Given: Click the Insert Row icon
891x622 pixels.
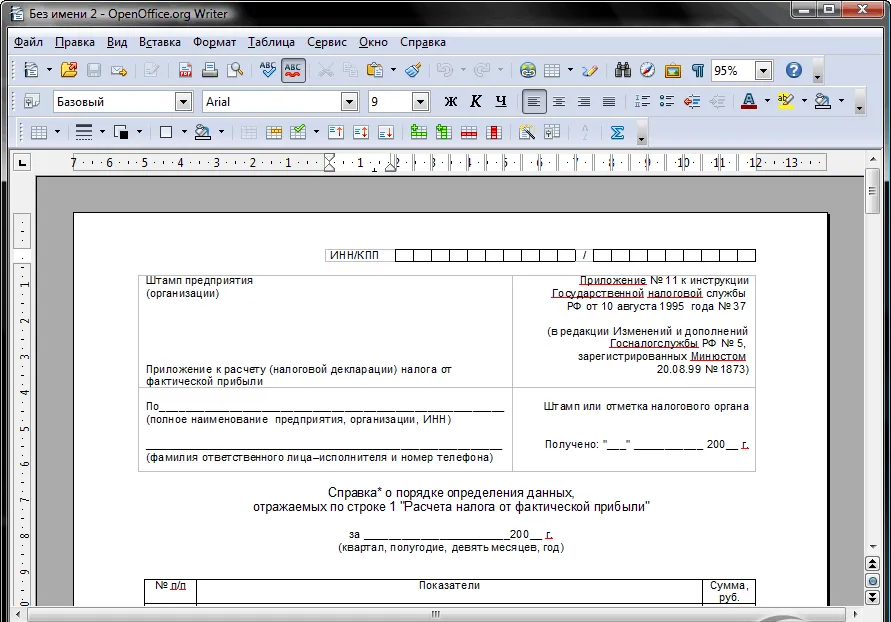Looking at the screenshot, I should 419,132.
